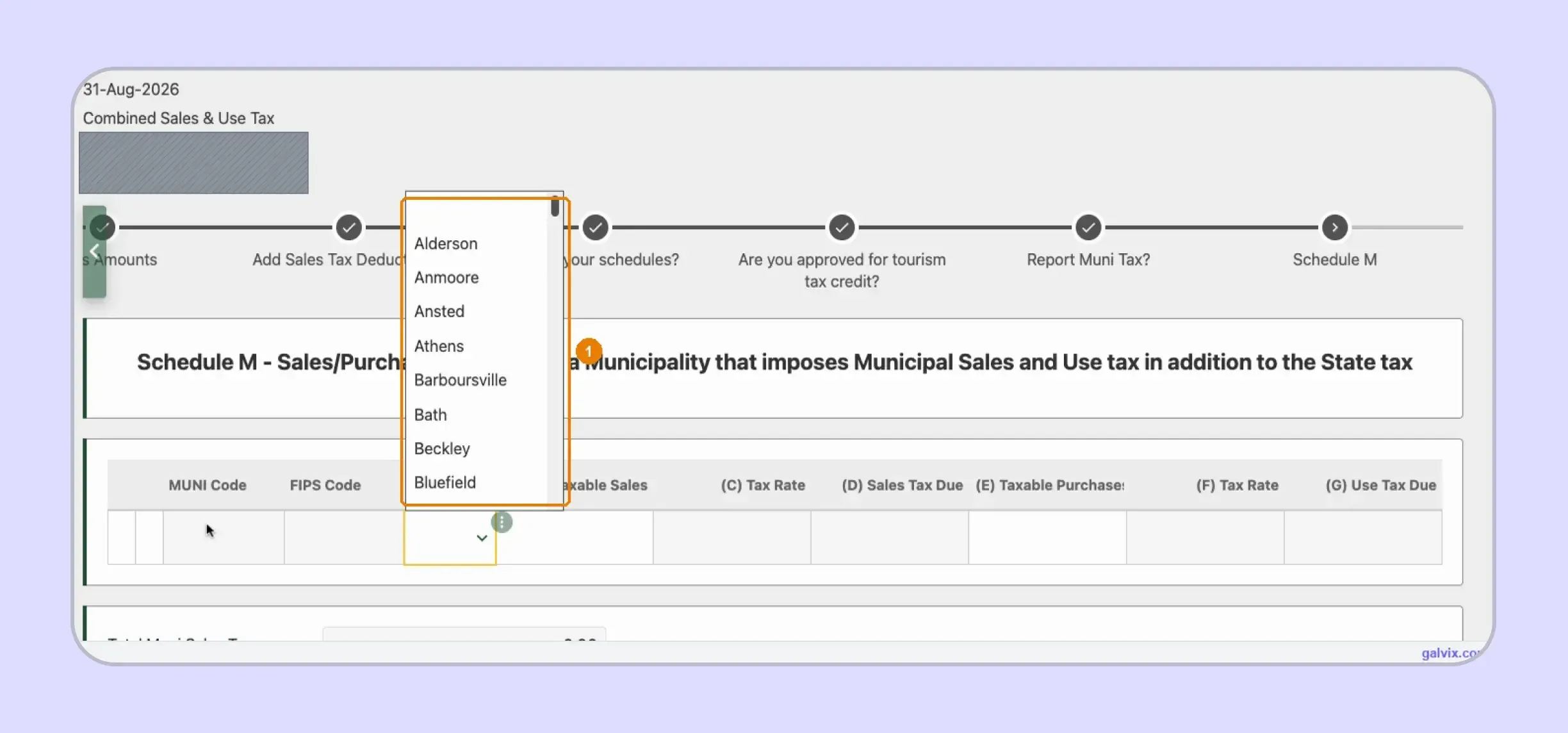Click the MUNI Code column header
Screen dimensions: 1568x733
tap(208, 485)
